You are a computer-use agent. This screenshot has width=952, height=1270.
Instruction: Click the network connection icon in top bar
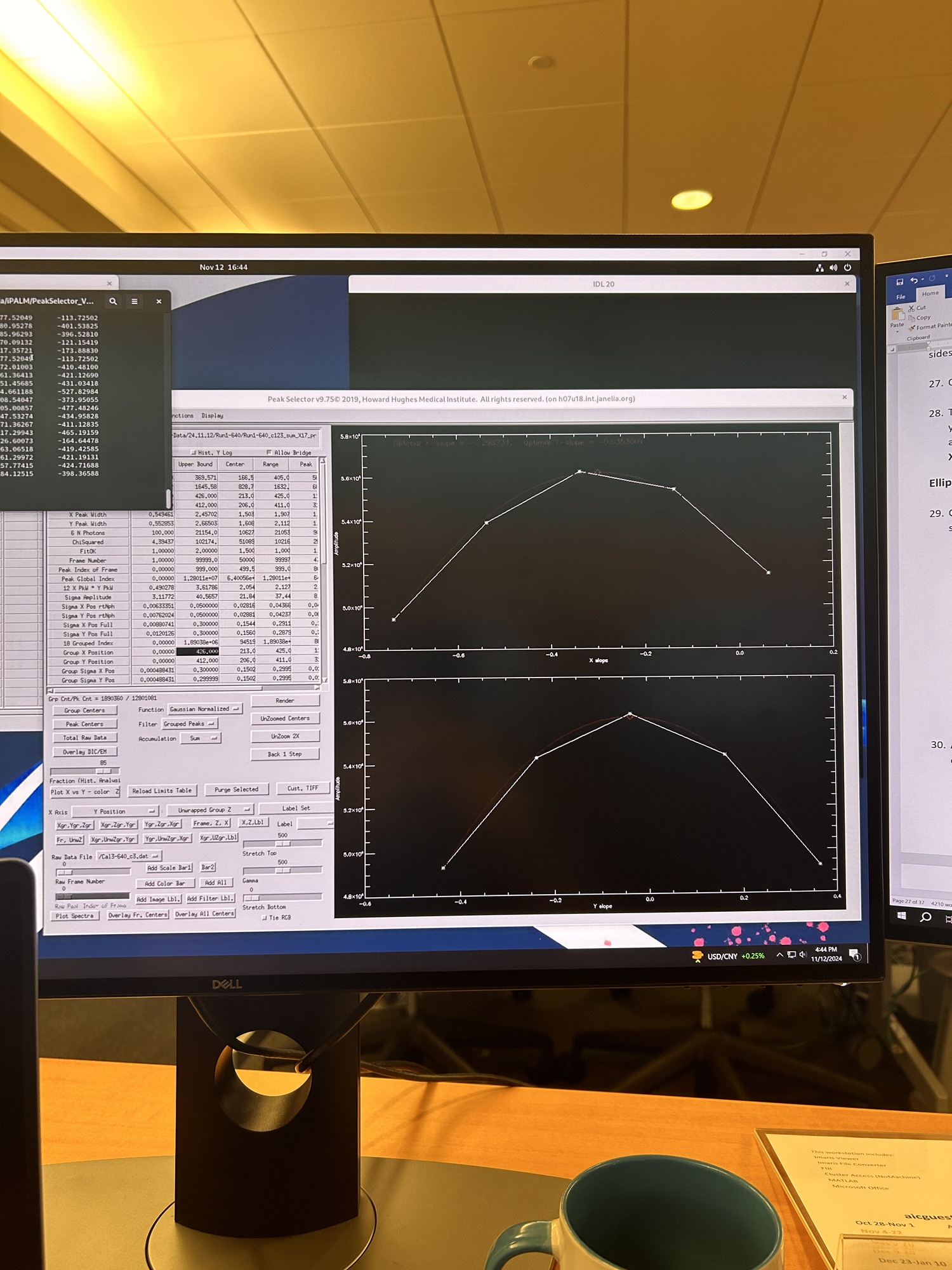tap(819, 268)
